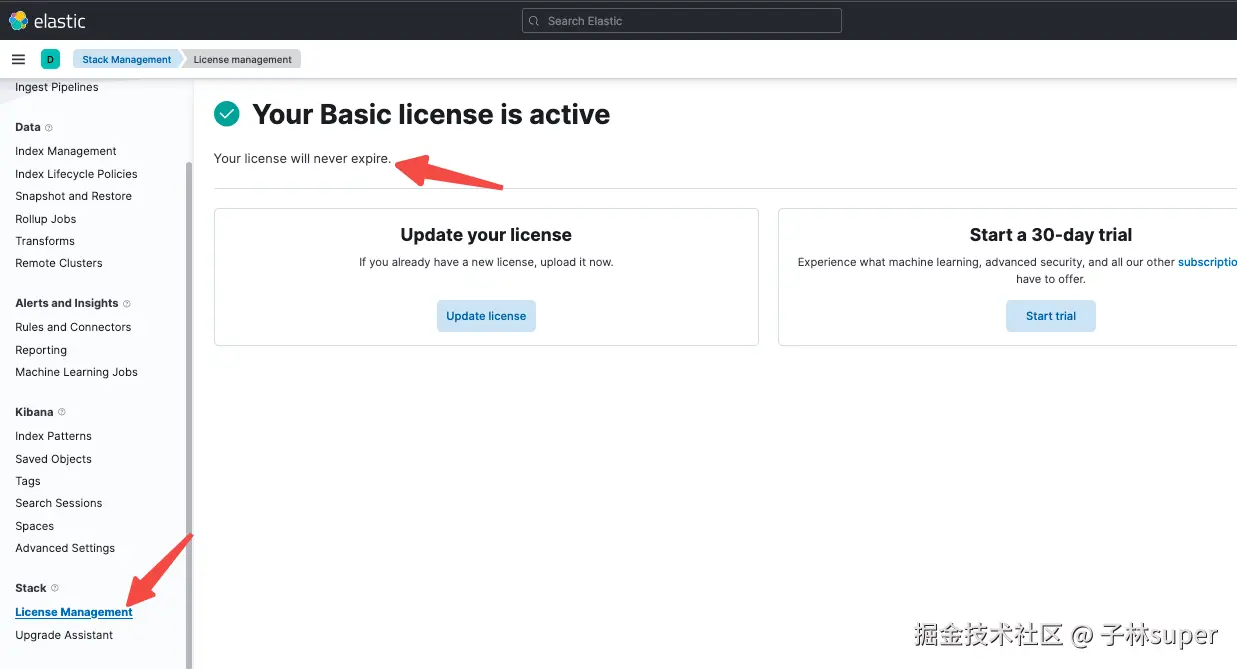
Task: Follow the subscription link in the trial card
Action: point(1207,262)
